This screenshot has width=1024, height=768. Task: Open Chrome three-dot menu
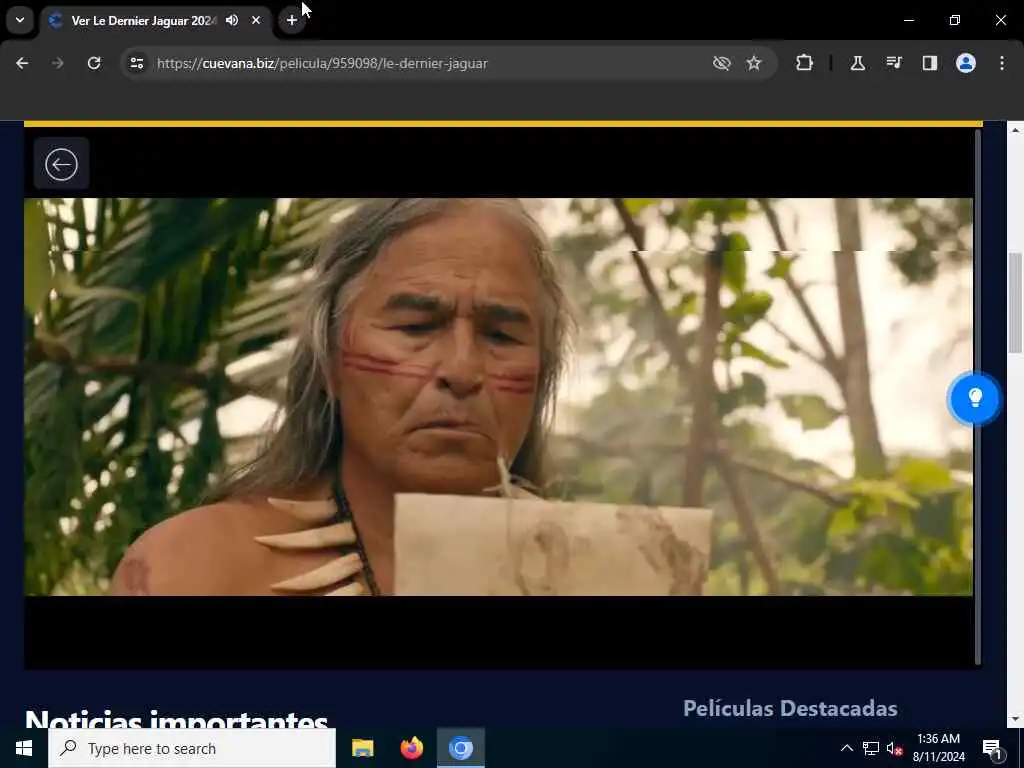click(1002, 63)
